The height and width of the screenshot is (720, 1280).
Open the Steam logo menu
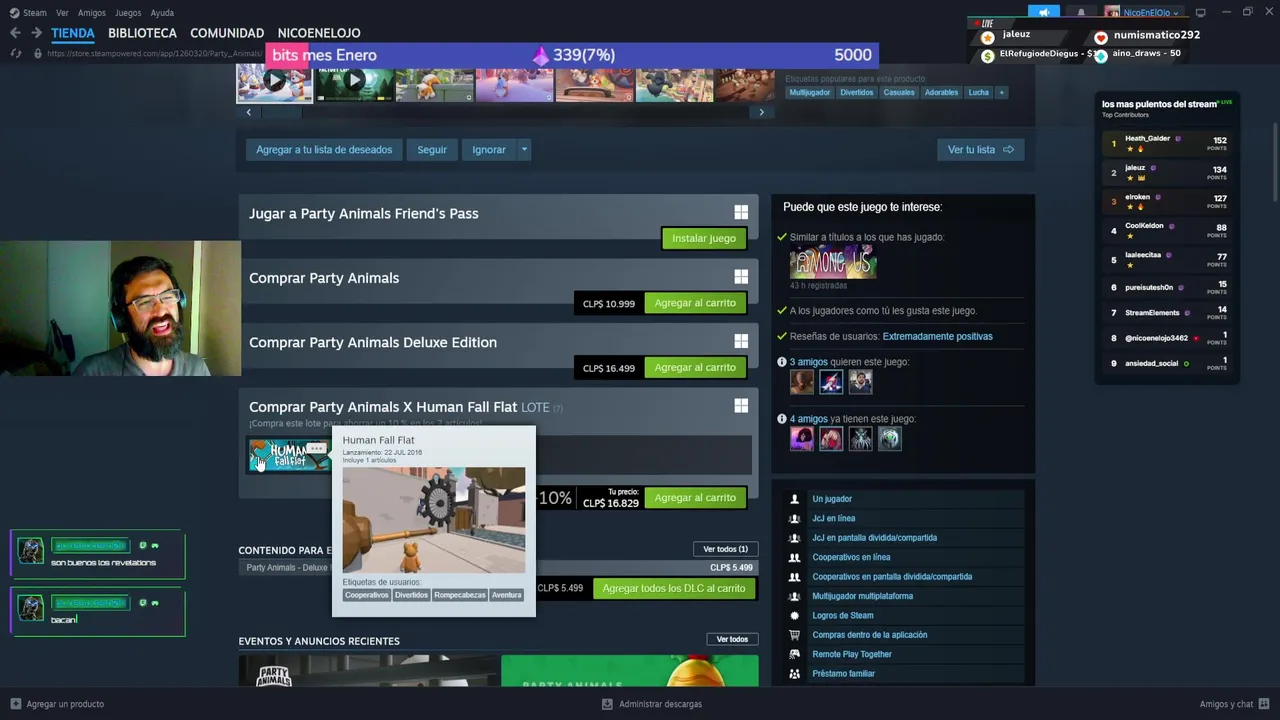tap(14, 13)
